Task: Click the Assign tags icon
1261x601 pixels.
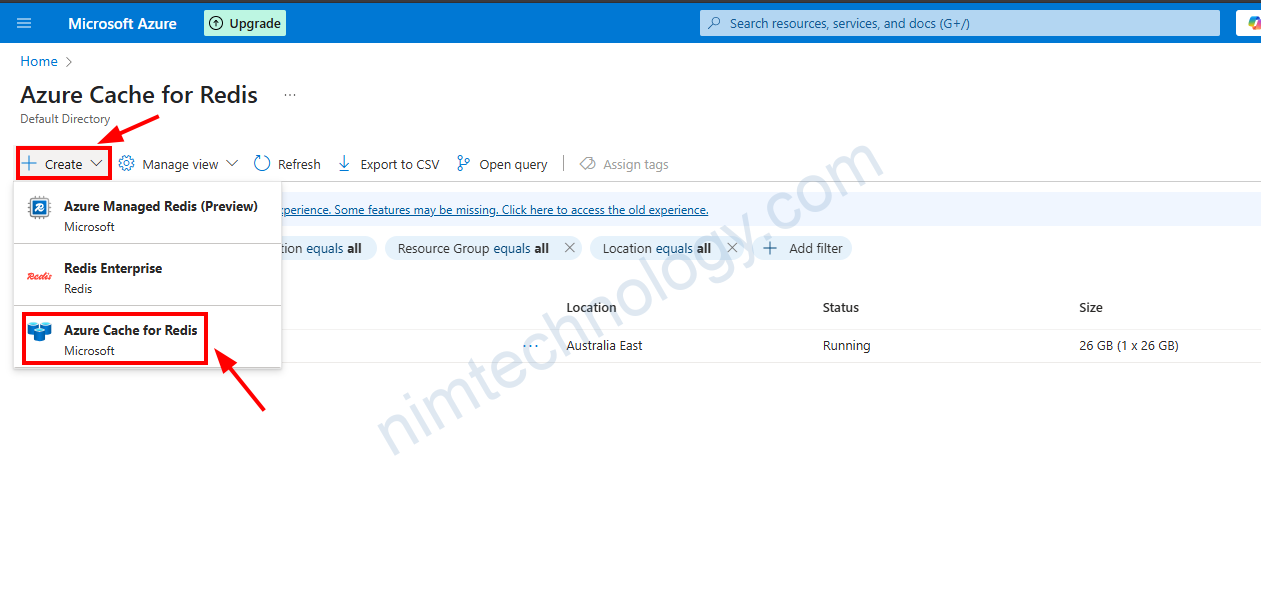Action: tap(588, 164)
